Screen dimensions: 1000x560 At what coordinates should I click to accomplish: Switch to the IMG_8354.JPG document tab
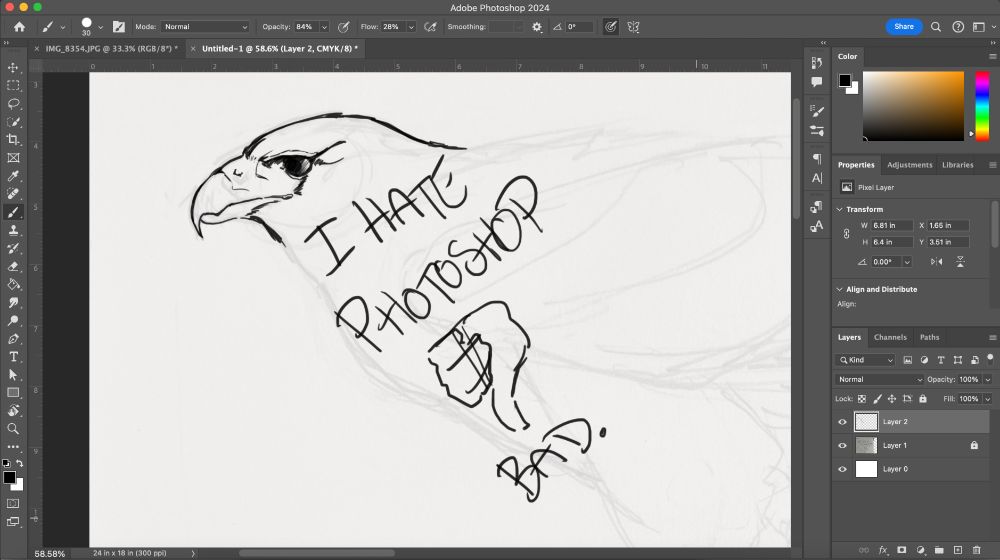[111, 48]
